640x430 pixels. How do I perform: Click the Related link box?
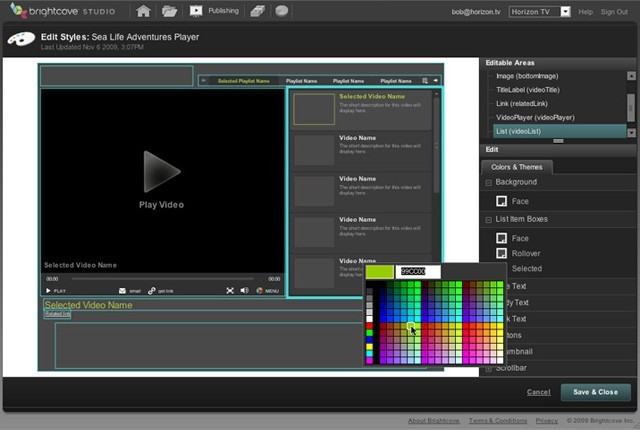[x=58, y=314]
